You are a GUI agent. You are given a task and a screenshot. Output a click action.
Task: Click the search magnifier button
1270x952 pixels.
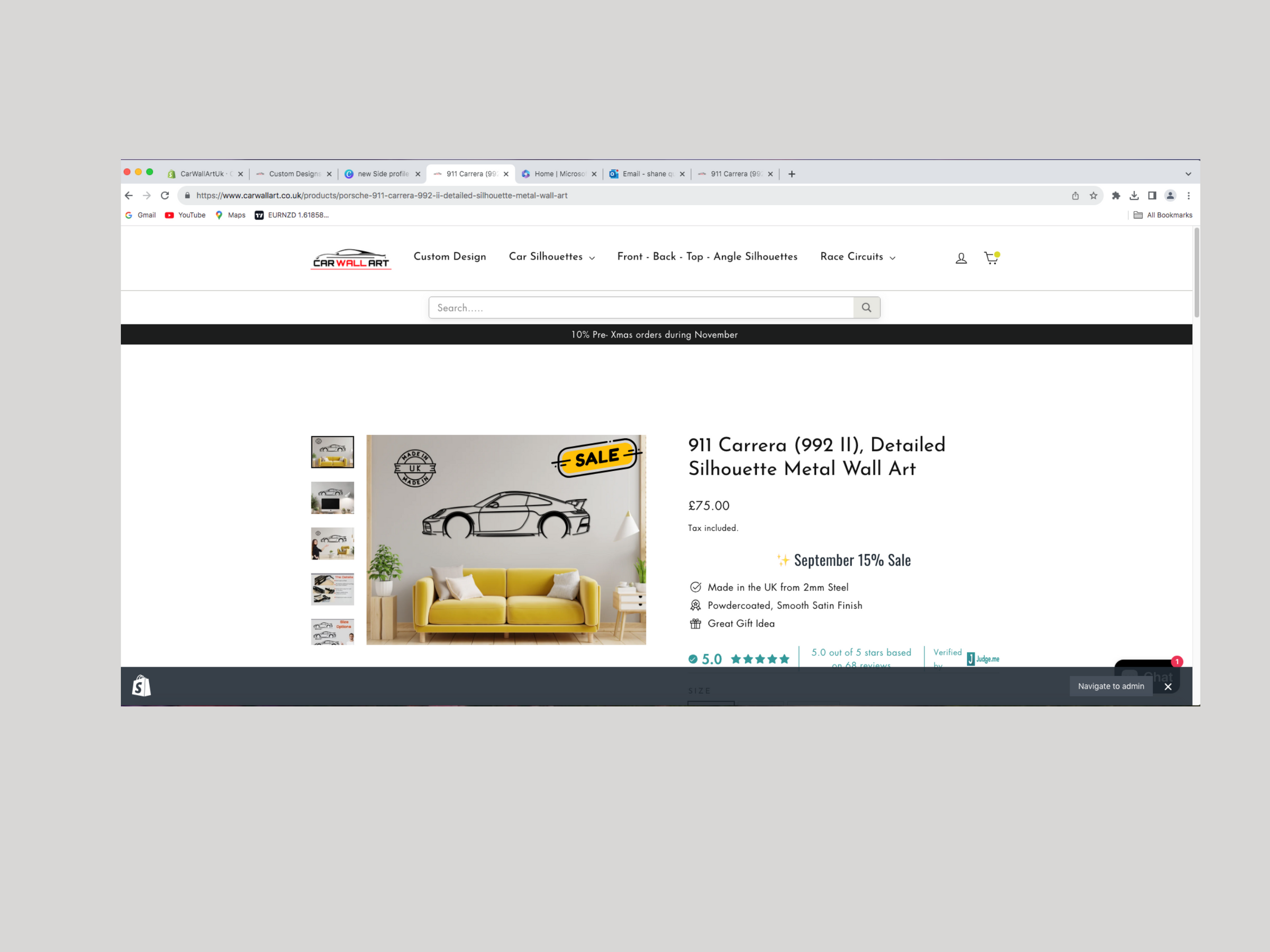click(x=866, y=308)
